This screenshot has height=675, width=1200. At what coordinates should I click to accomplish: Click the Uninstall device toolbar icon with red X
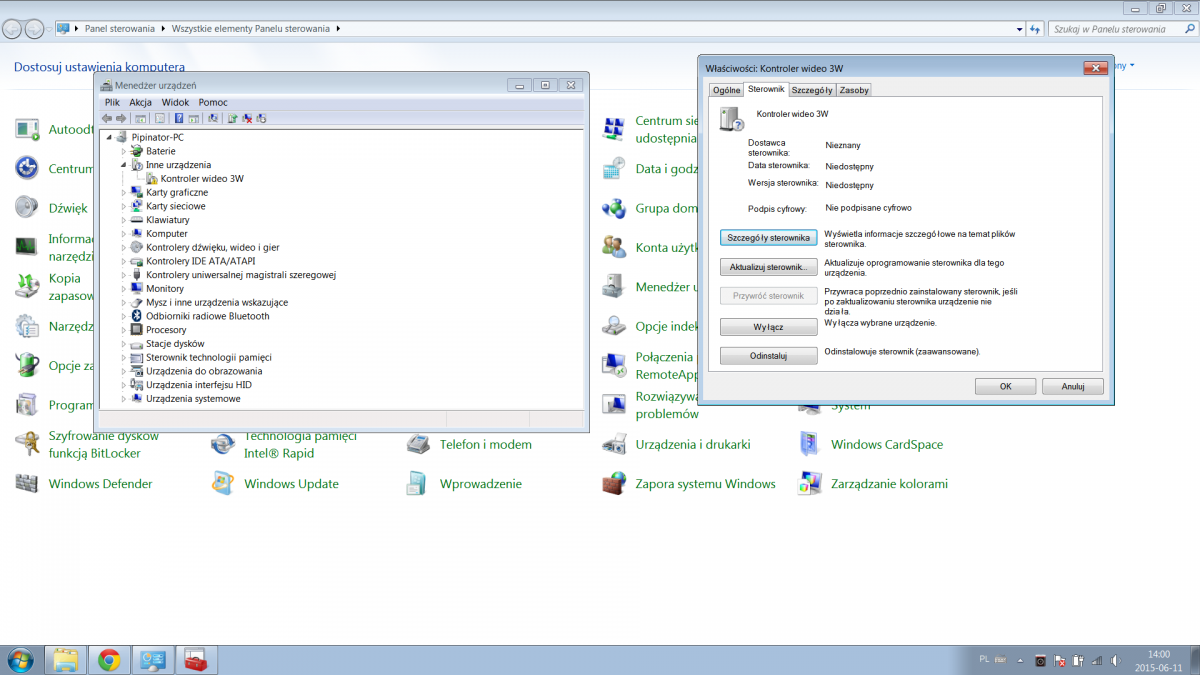(x=247, y=118)
